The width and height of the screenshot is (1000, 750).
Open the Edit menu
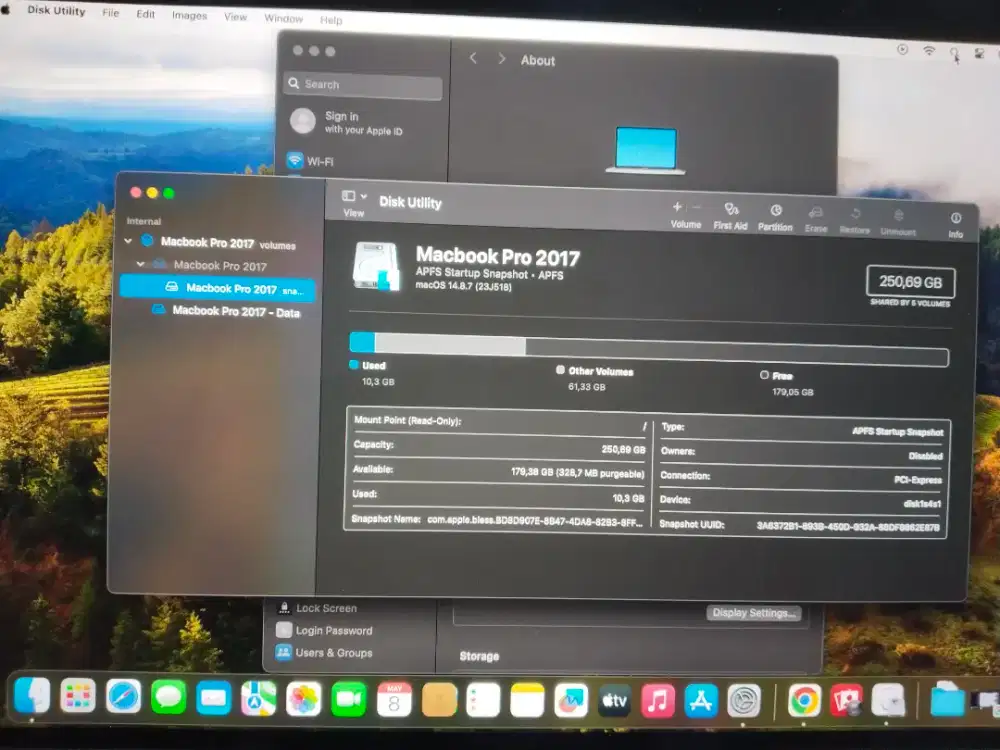145,13
